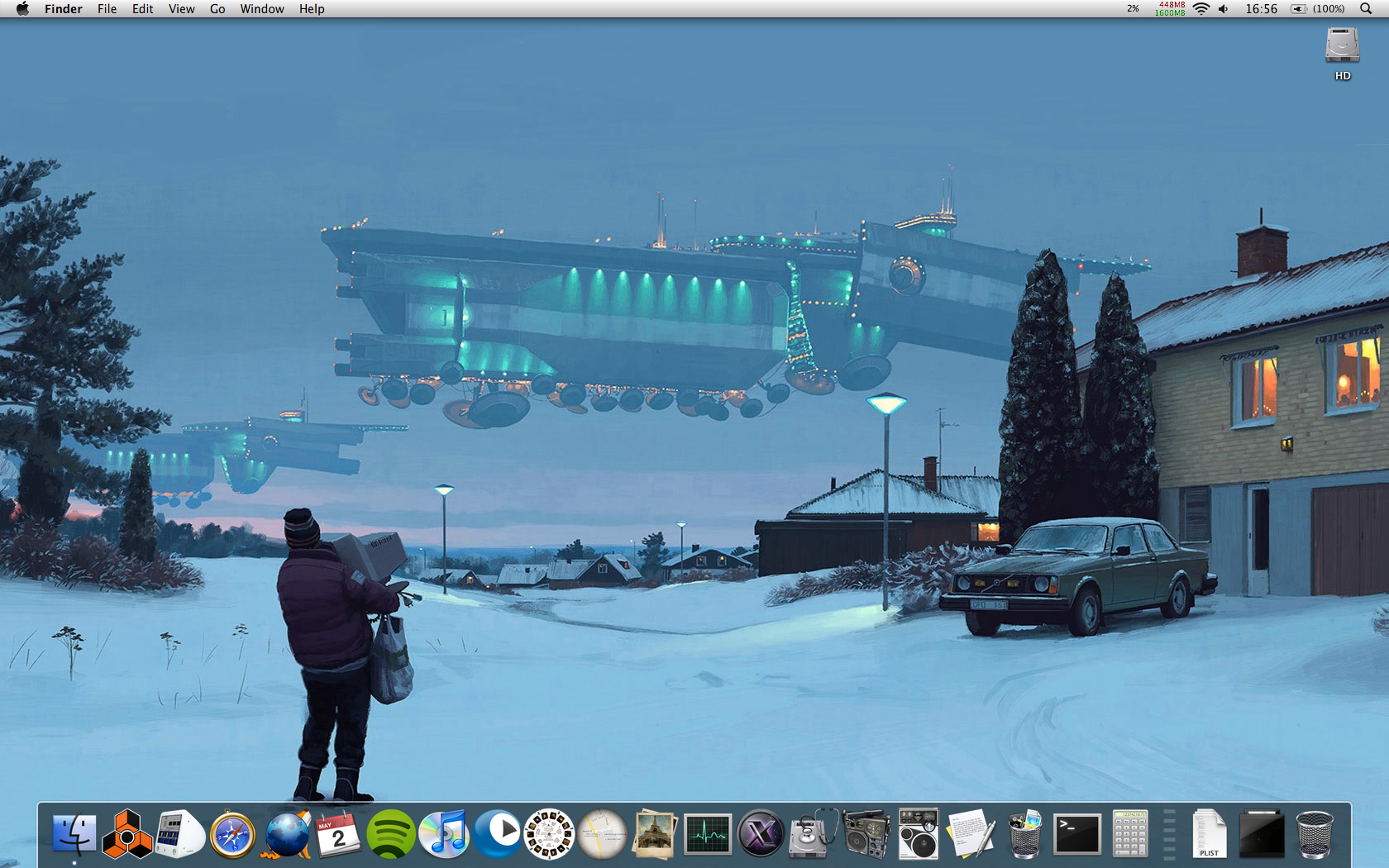Screen dimensions: 1389x868
Task: Click the volume speaker menu icon
Action: pos(1224,9)
